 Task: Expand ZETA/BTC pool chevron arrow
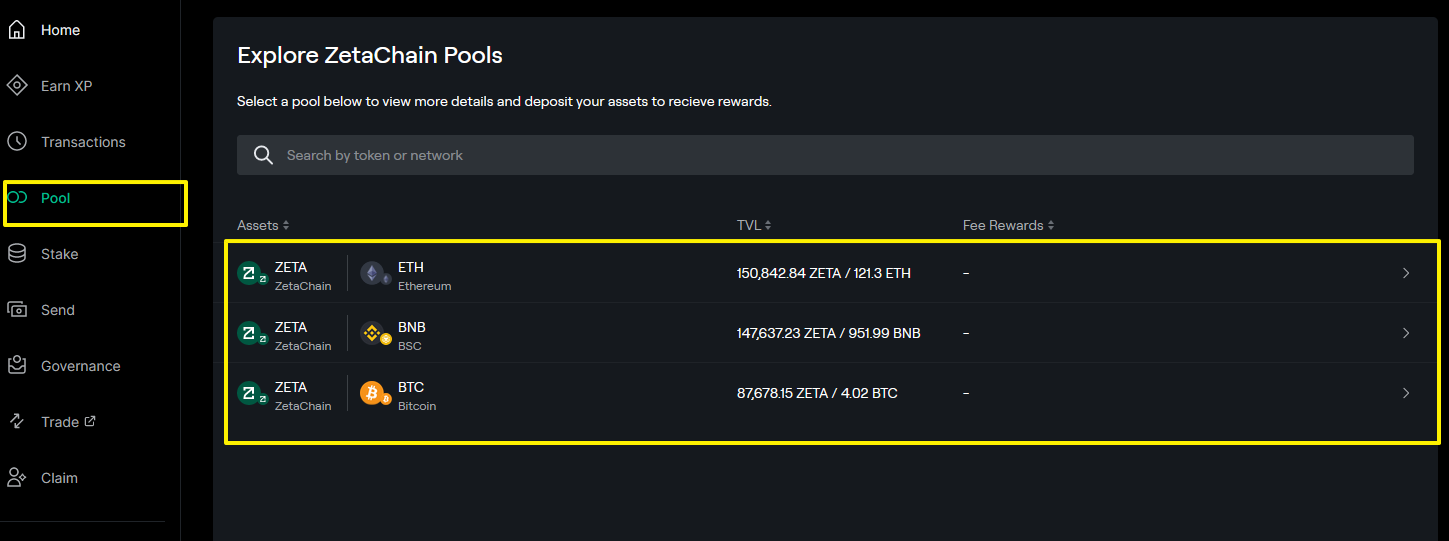[1406, 393]
